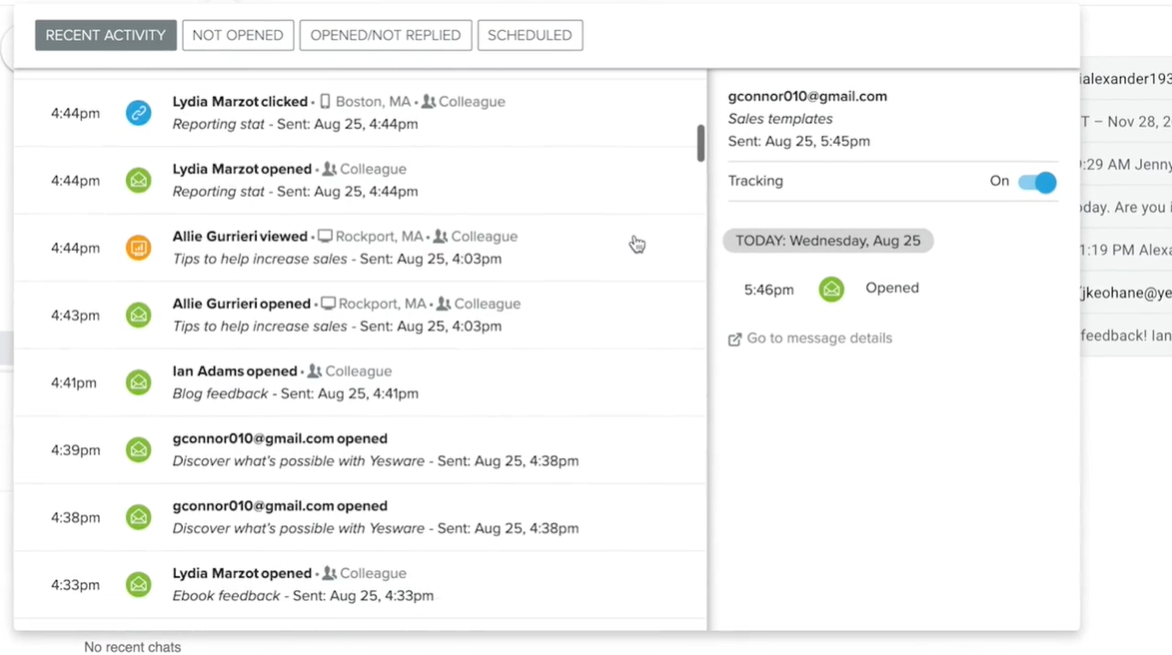Click the desktop icon in Allie Gurrieri viewed row
1172x655 pixels.
tap(325, 236)
